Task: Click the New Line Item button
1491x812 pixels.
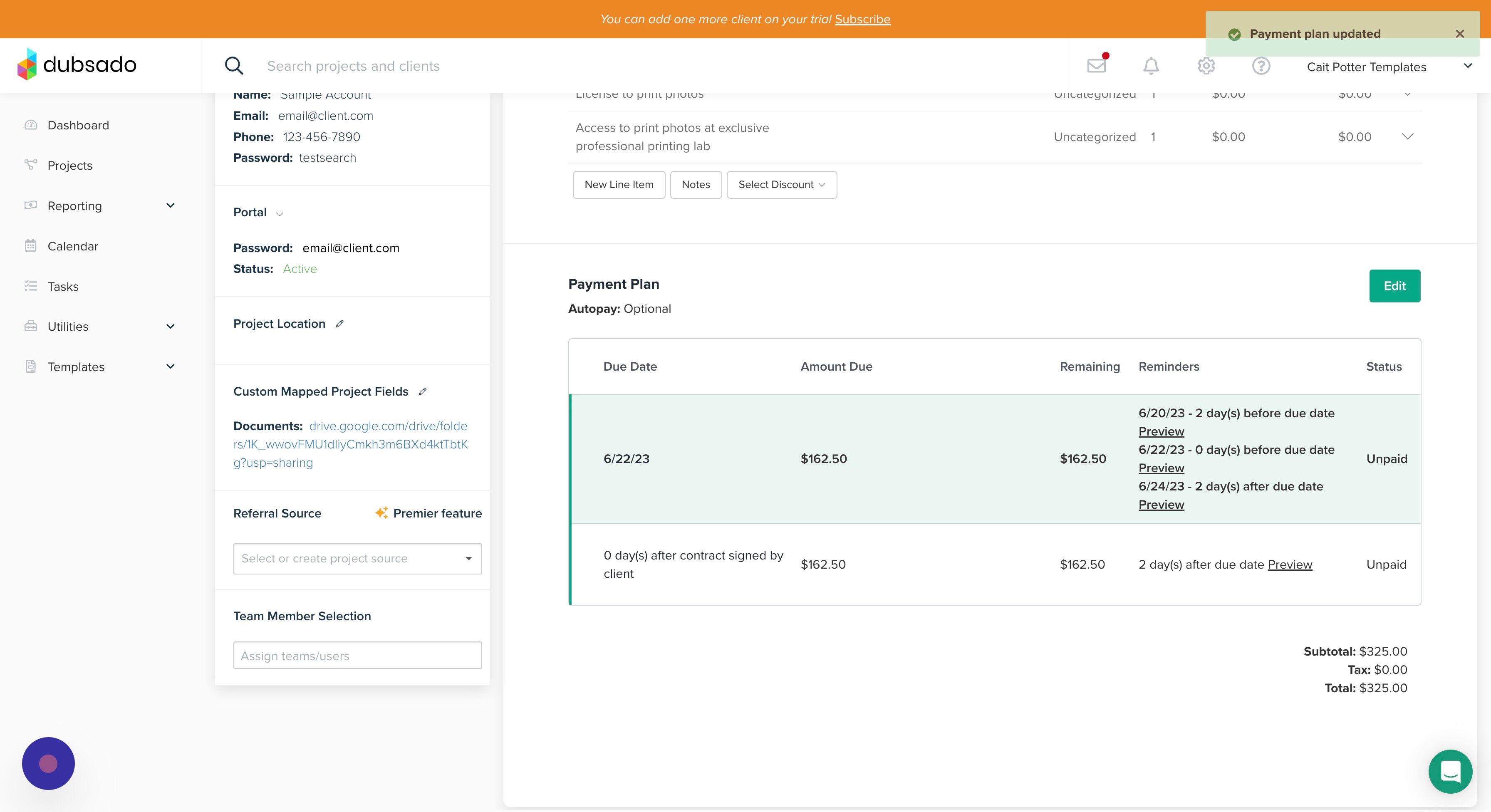Action: click(618, 185)
